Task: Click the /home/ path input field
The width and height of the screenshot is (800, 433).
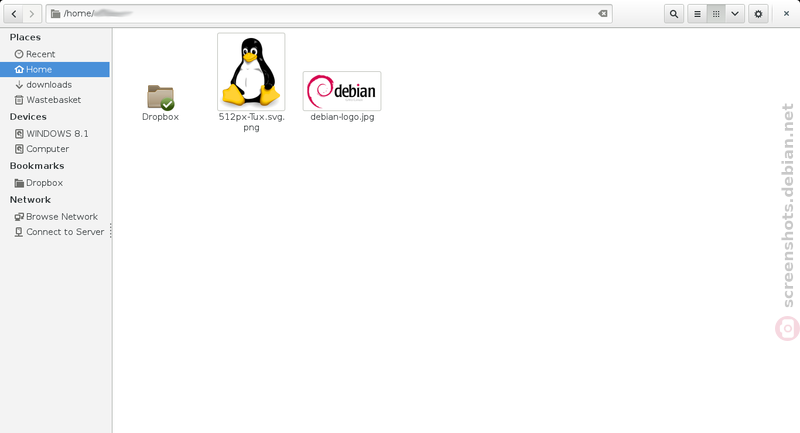Action: (329, 14)
